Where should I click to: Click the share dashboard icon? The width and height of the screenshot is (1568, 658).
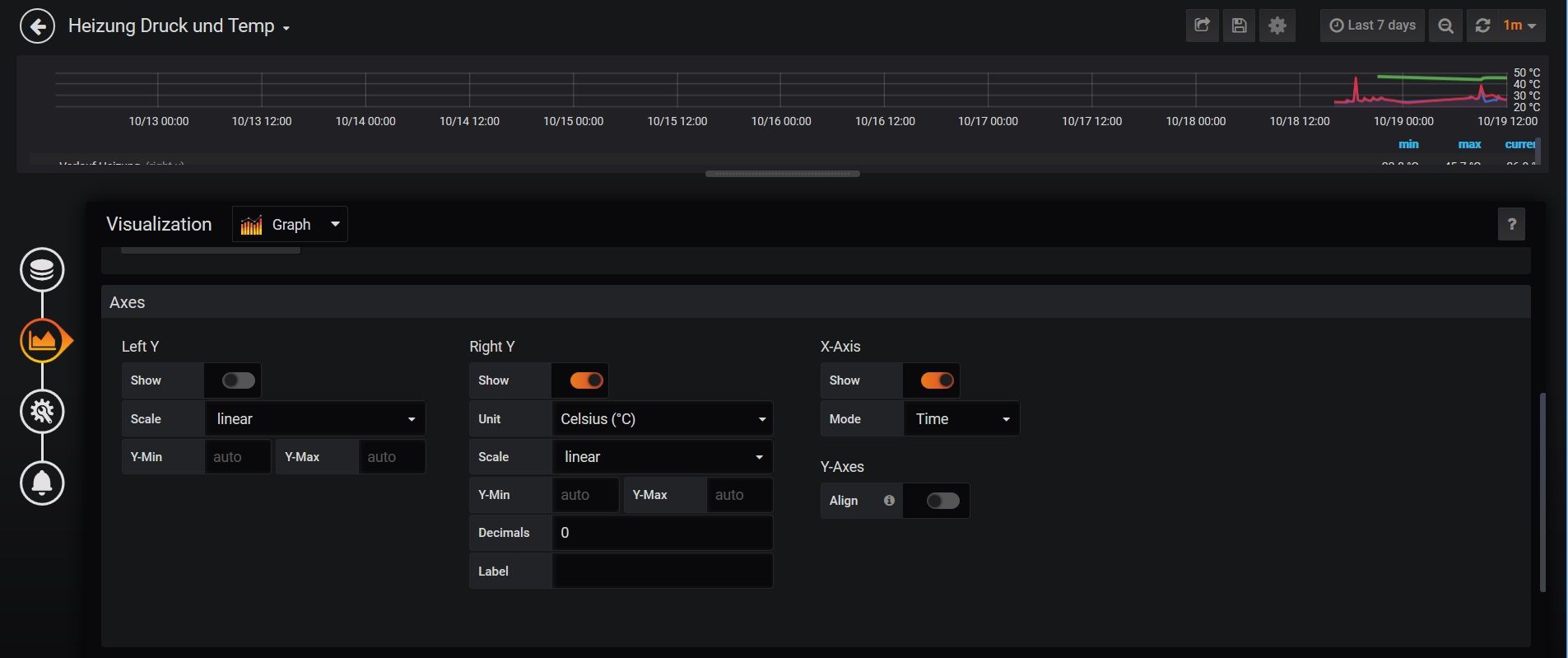(1202, 26)
